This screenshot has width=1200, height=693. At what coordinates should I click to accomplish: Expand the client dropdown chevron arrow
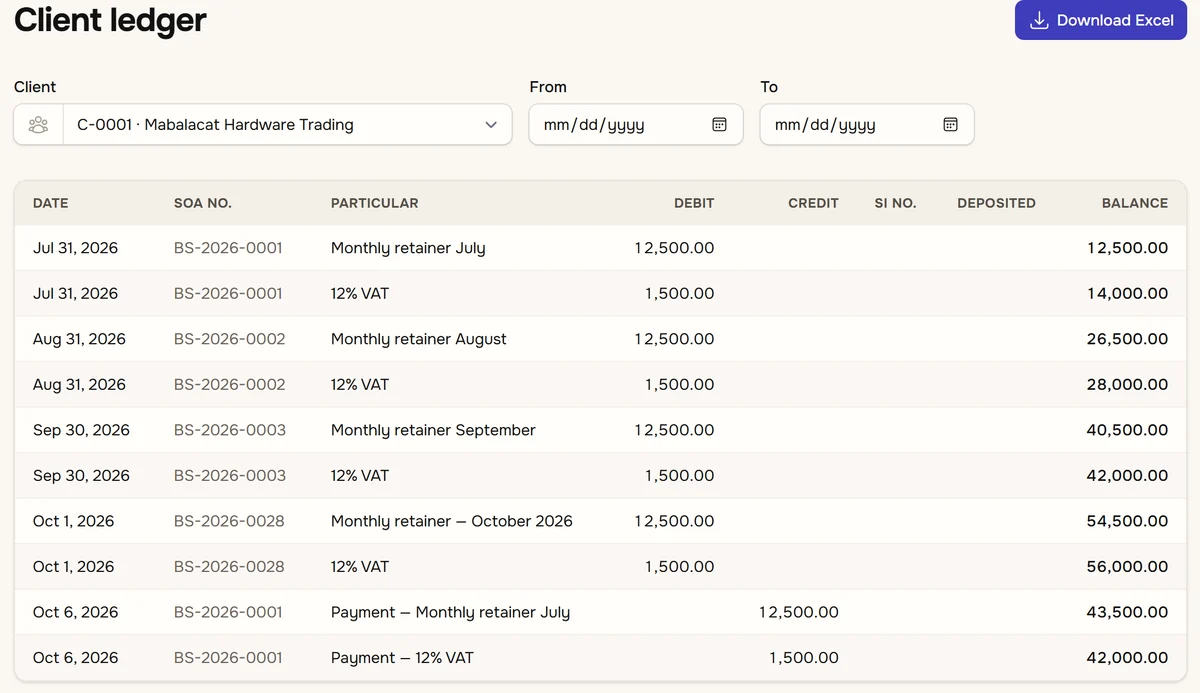click(491, 125)
